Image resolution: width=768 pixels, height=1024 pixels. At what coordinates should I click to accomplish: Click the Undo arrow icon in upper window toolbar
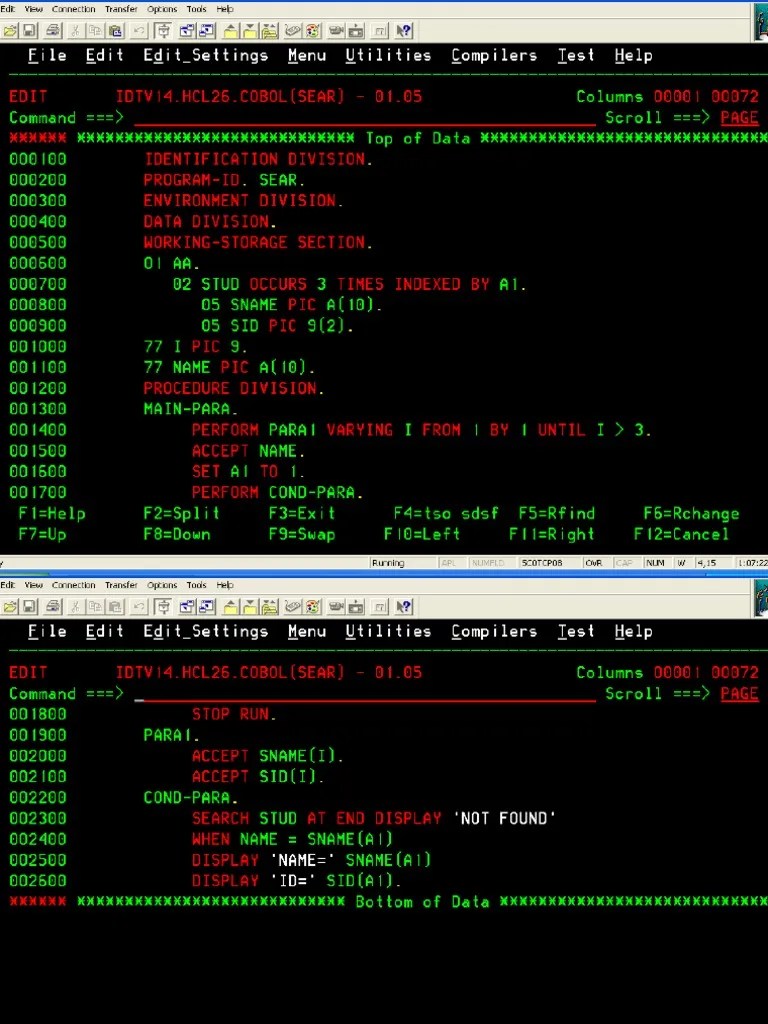click(138, 31)
